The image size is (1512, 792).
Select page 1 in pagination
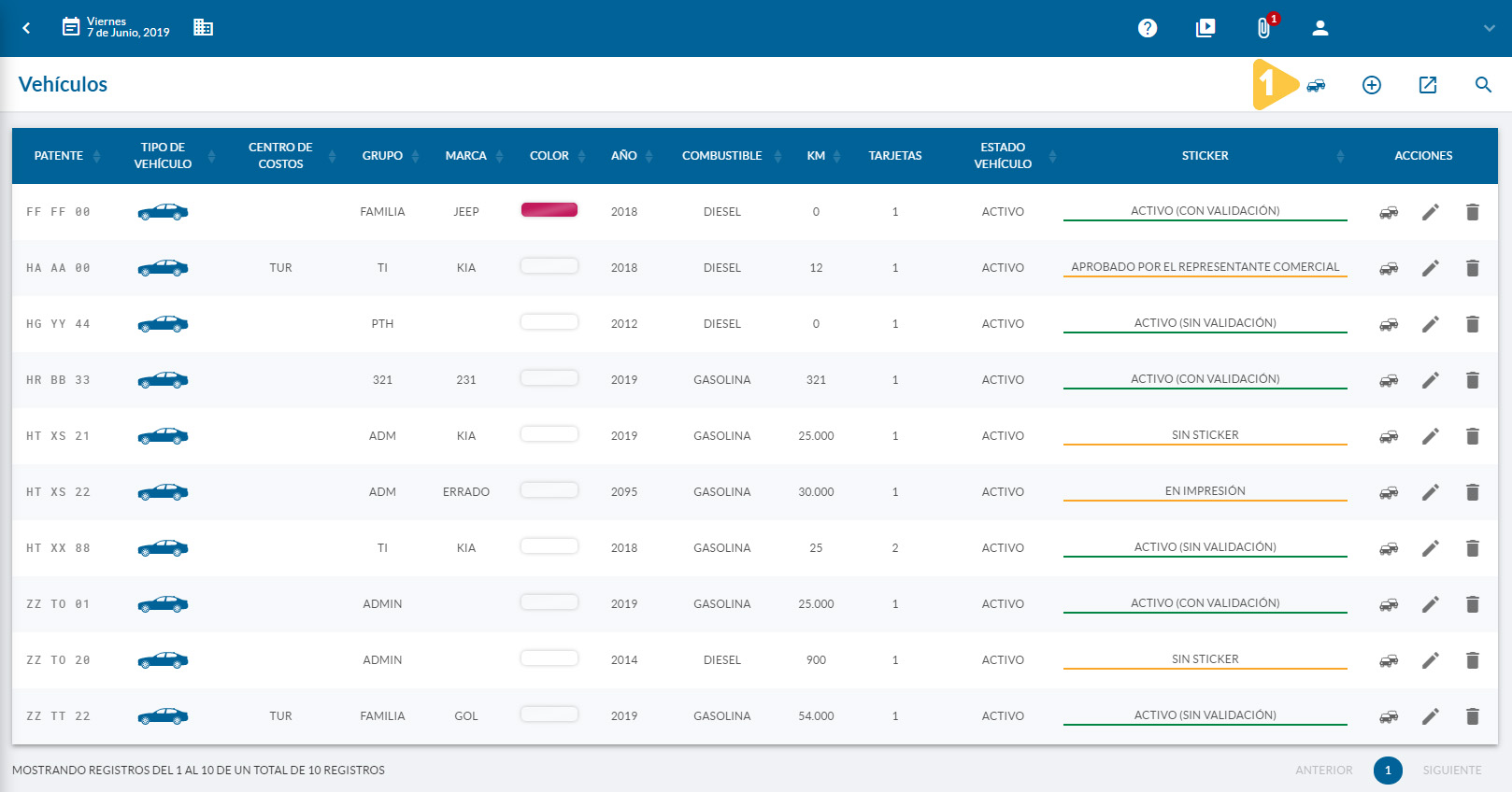[x=1388, y=771]
